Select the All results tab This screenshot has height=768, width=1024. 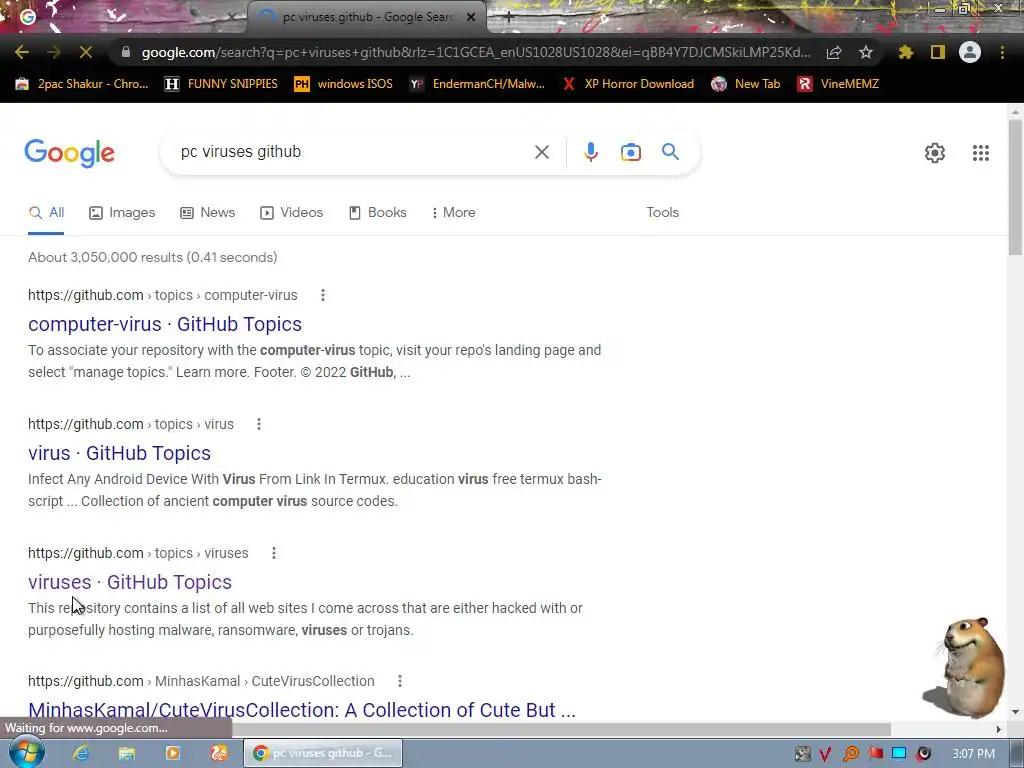[x=46, y=213]
